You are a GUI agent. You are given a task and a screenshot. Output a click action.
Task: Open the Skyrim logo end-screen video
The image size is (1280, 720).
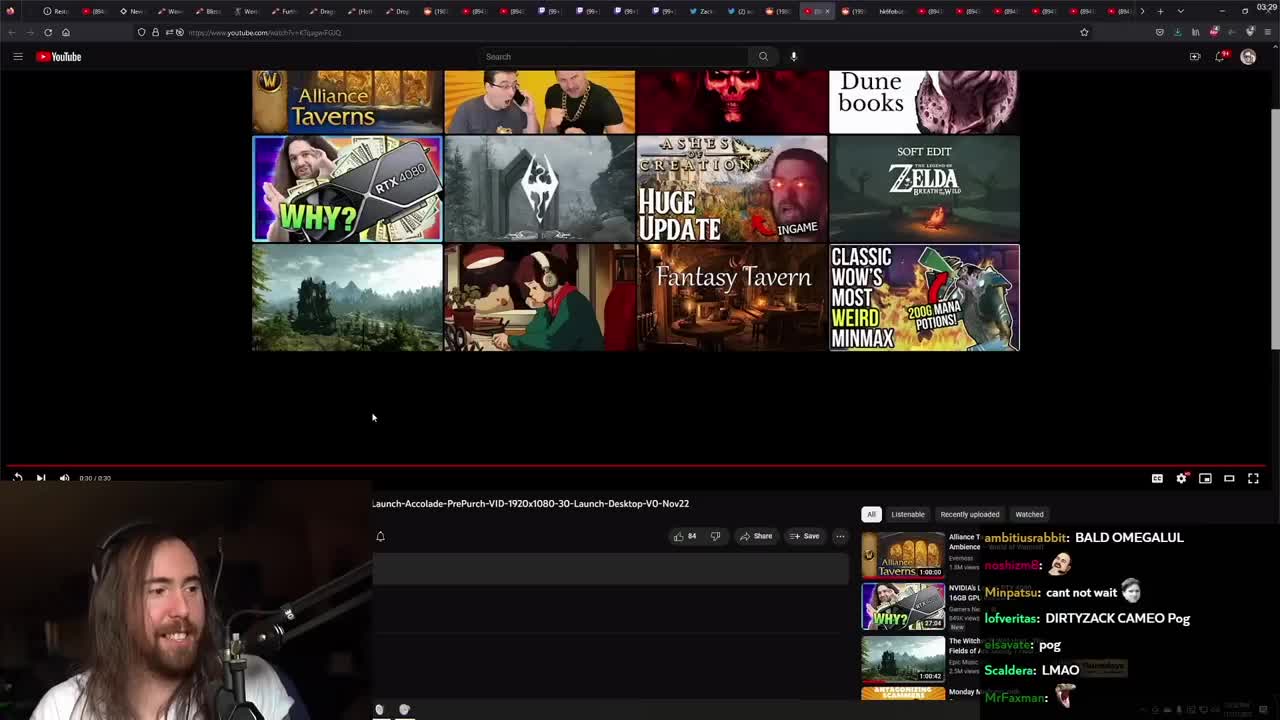point(540,189)
